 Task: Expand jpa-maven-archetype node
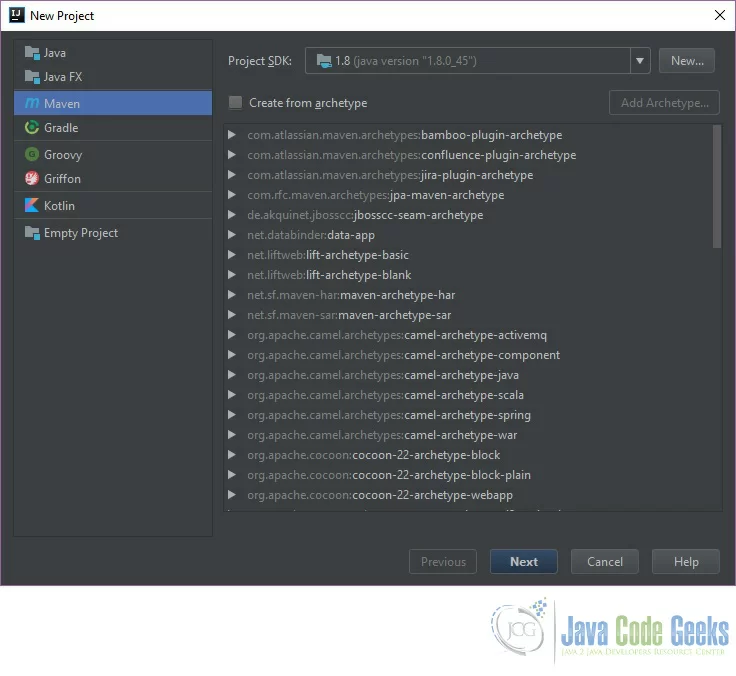232,194
